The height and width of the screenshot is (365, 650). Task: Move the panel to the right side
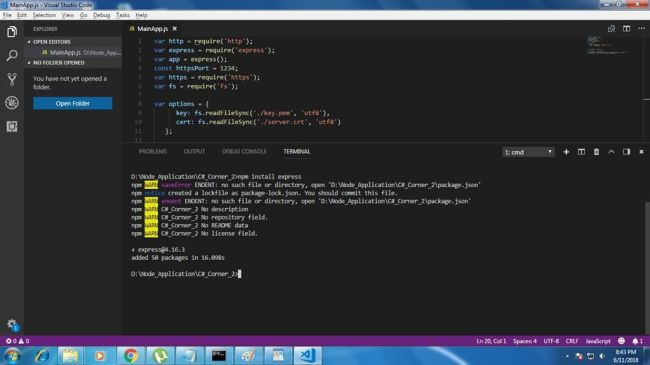(626, 152)
